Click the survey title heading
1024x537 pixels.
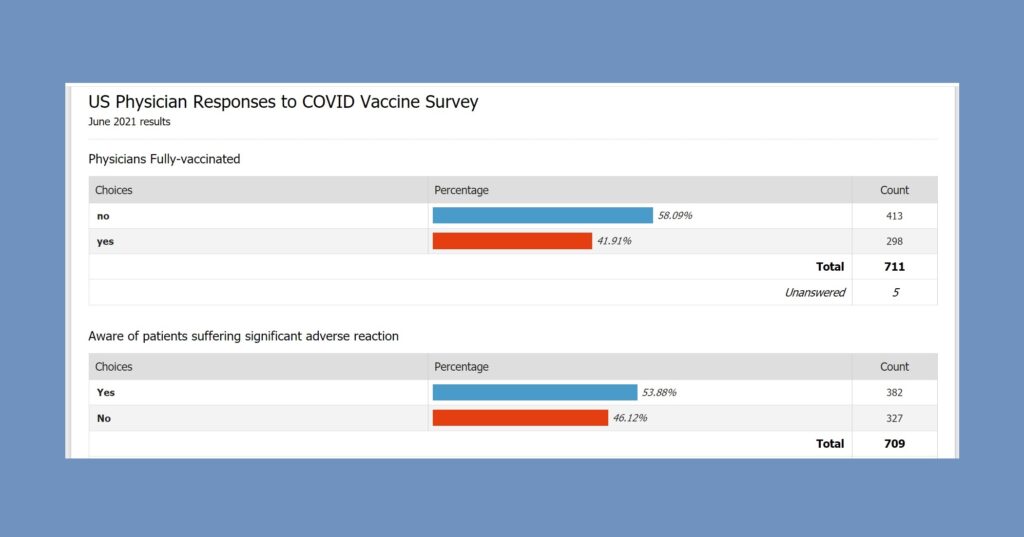(283, 102)
